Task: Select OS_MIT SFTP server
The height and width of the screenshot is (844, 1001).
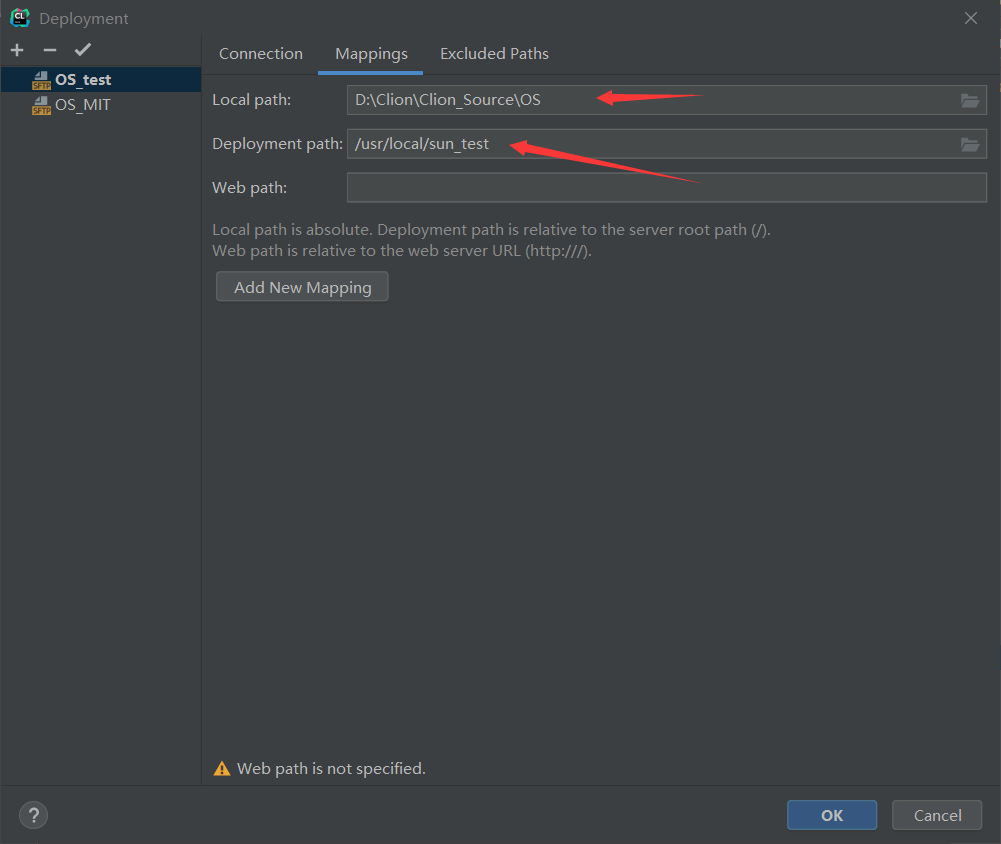Action: coord(101,105)
